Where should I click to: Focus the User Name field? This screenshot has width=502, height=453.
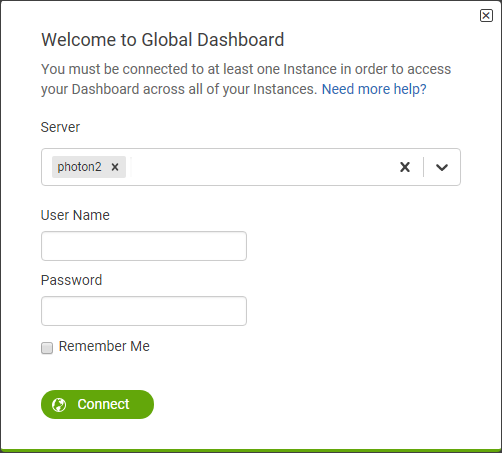[144, 246]
